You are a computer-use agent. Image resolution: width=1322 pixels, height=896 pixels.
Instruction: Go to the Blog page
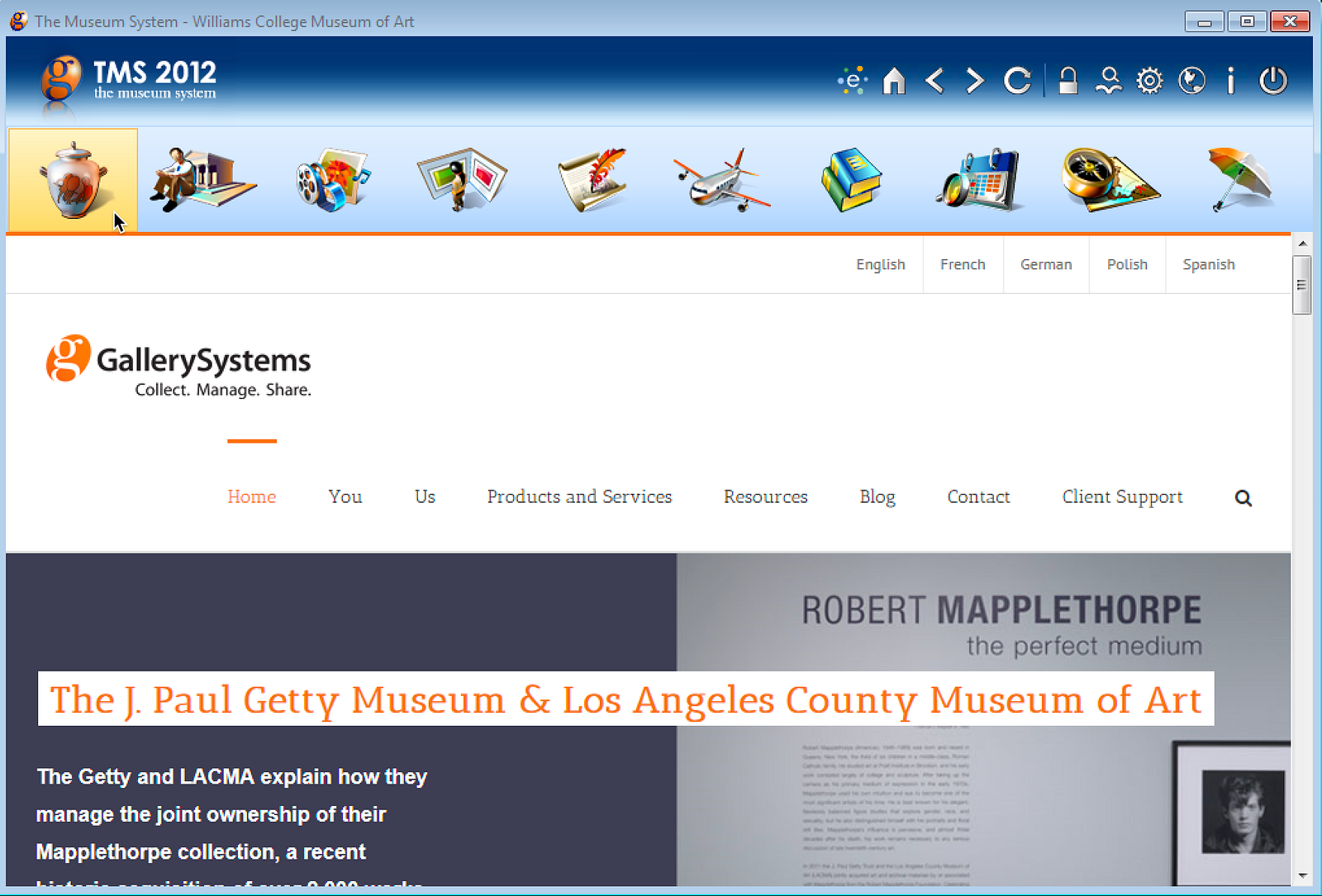click(x=877, y=496)
